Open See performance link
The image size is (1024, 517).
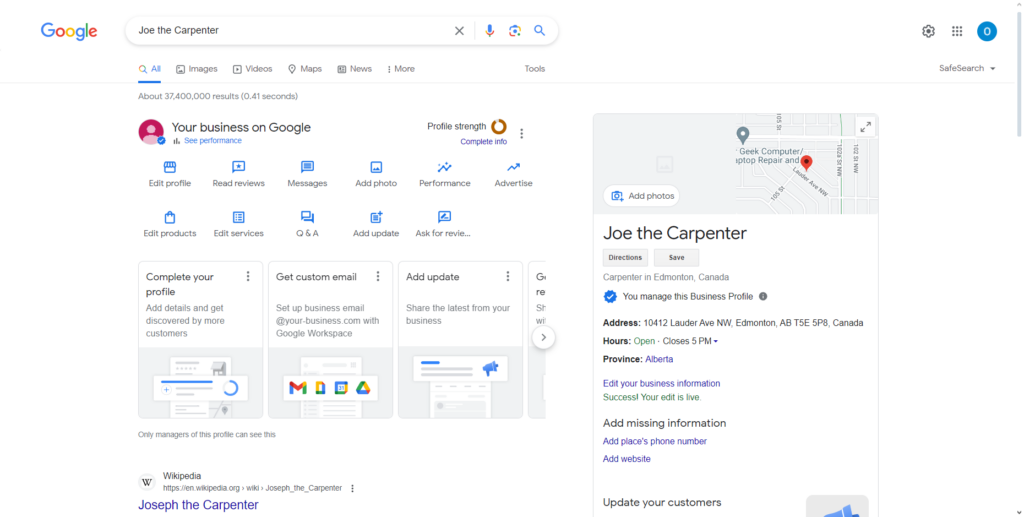[x=212, y=140]
